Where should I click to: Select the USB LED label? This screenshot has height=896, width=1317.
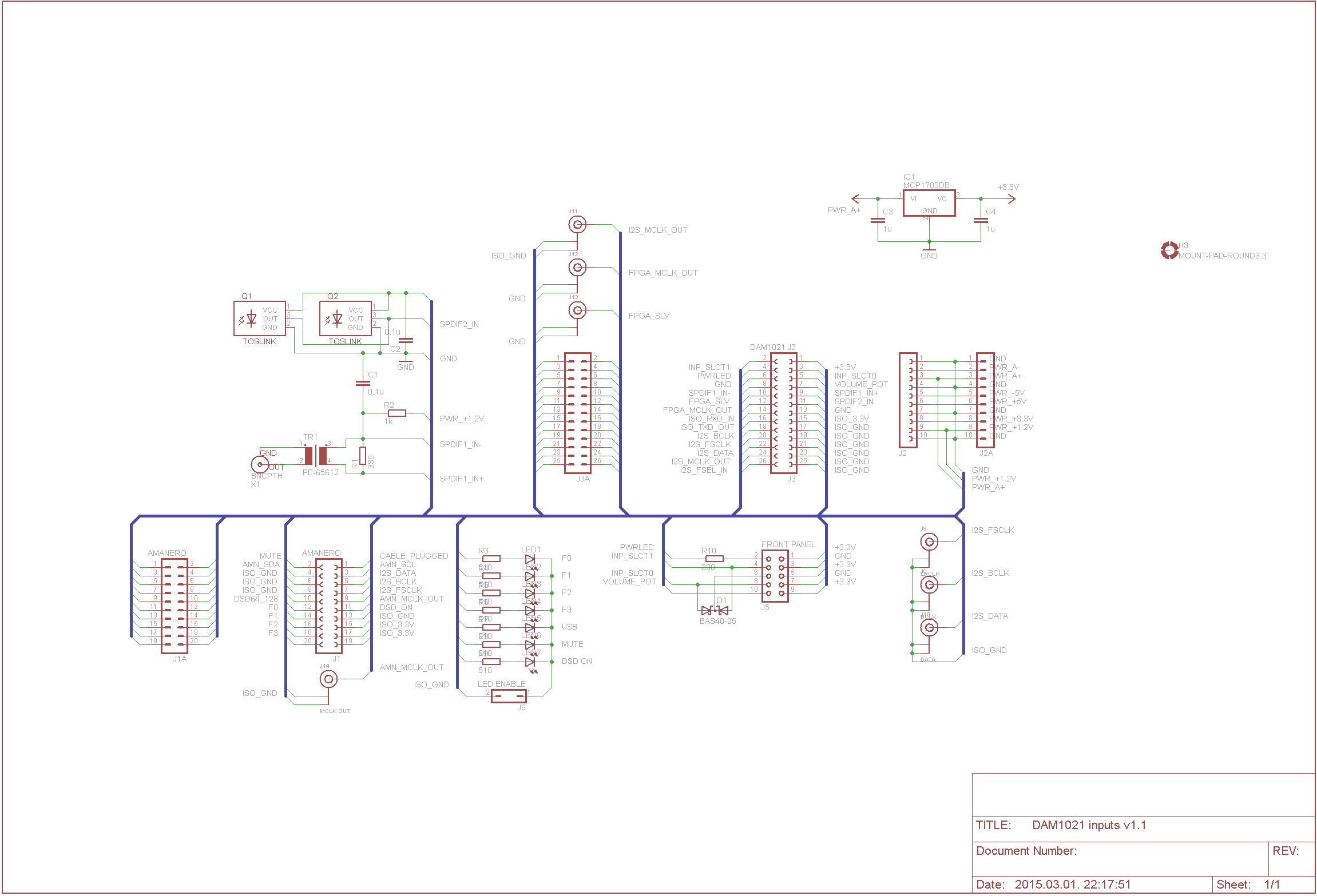point(569,627)
